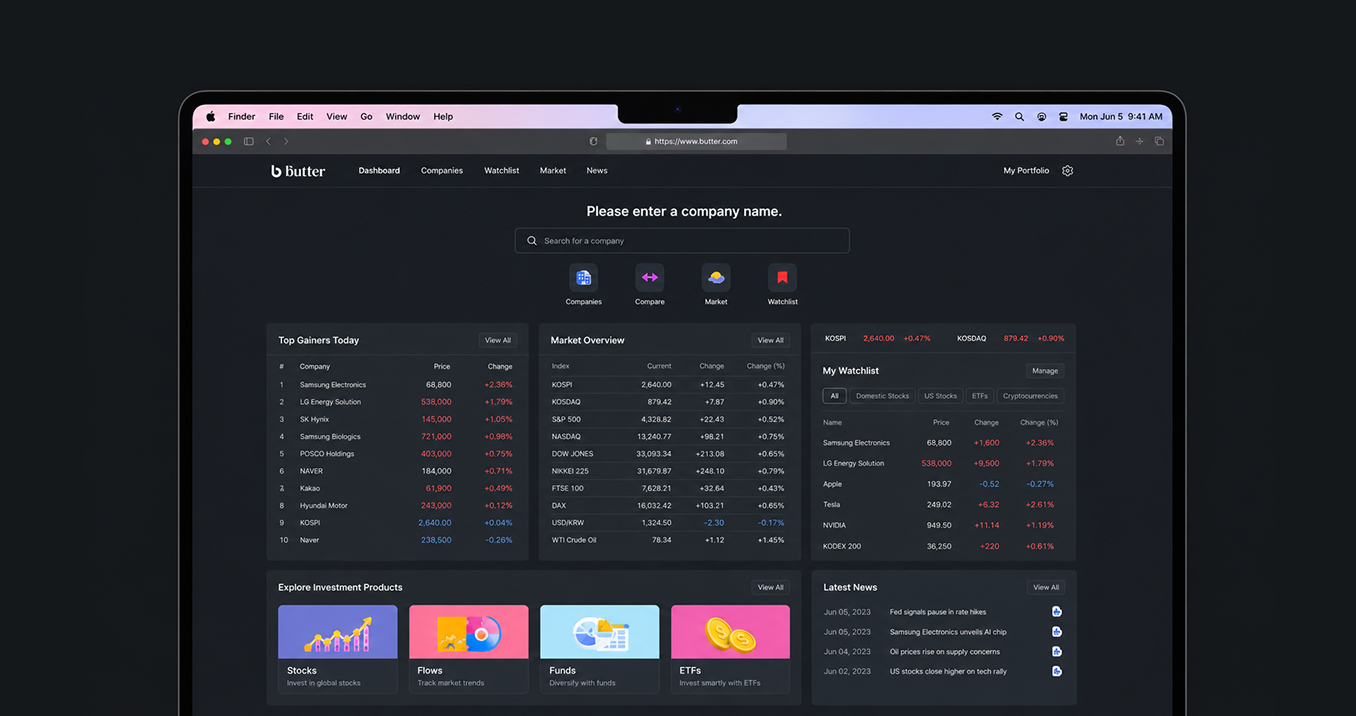Image resolution: width=1356 pixels, height=716 pixels.
Task: Click the browser address bar
Action: point(696,142)
